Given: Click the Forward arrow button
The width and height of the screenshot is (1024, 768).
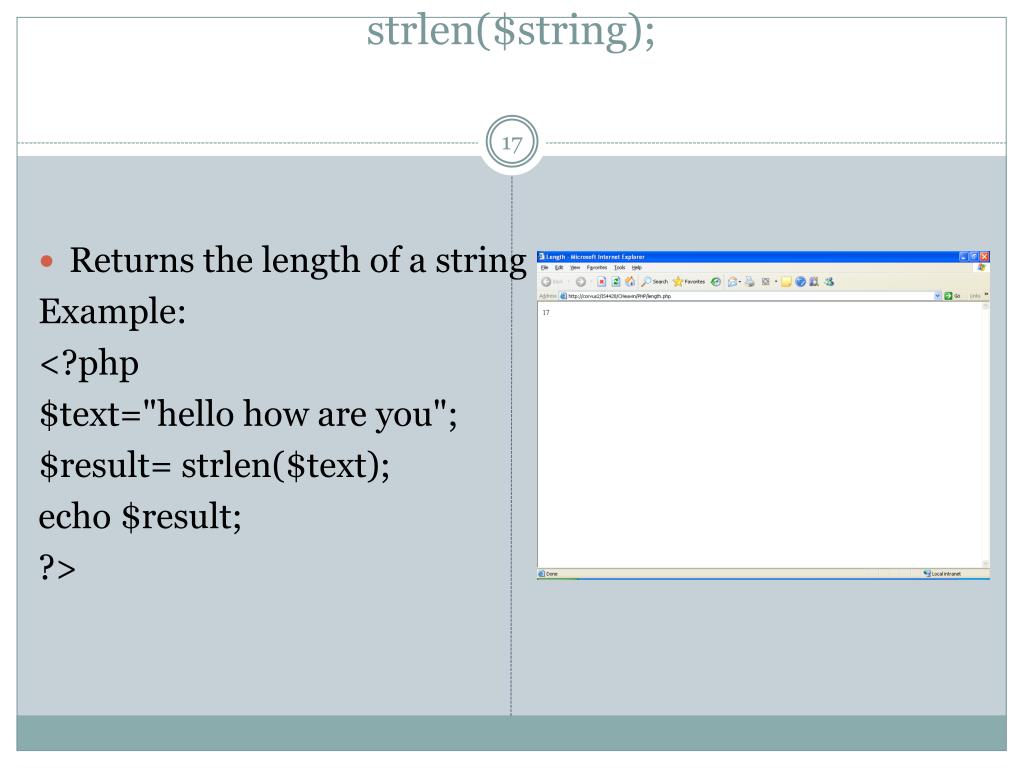Looking at the screenshot, I should coord(581,281).
